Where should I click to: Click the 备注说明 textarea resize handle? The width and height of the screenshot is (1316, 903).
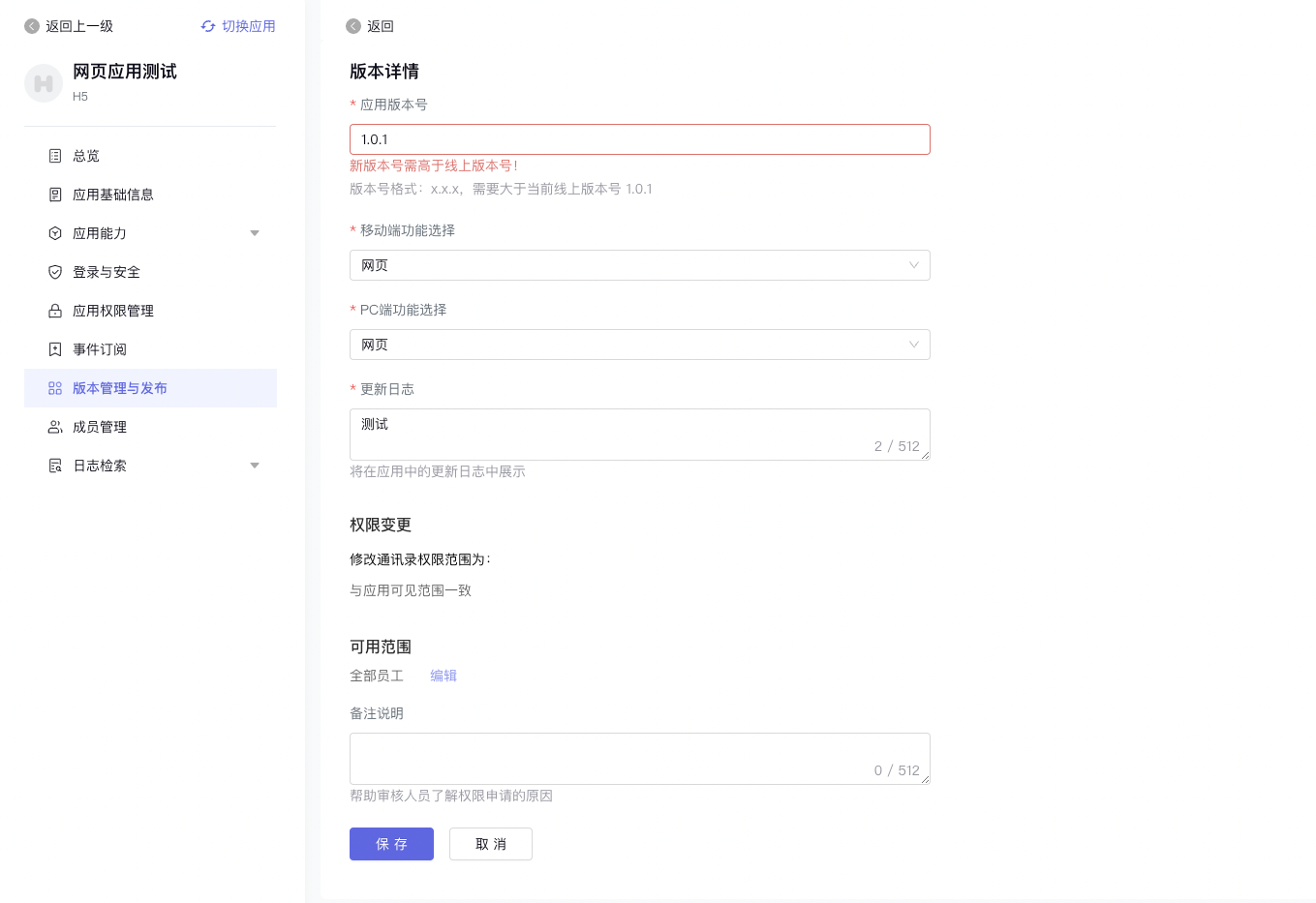(926, 780)
